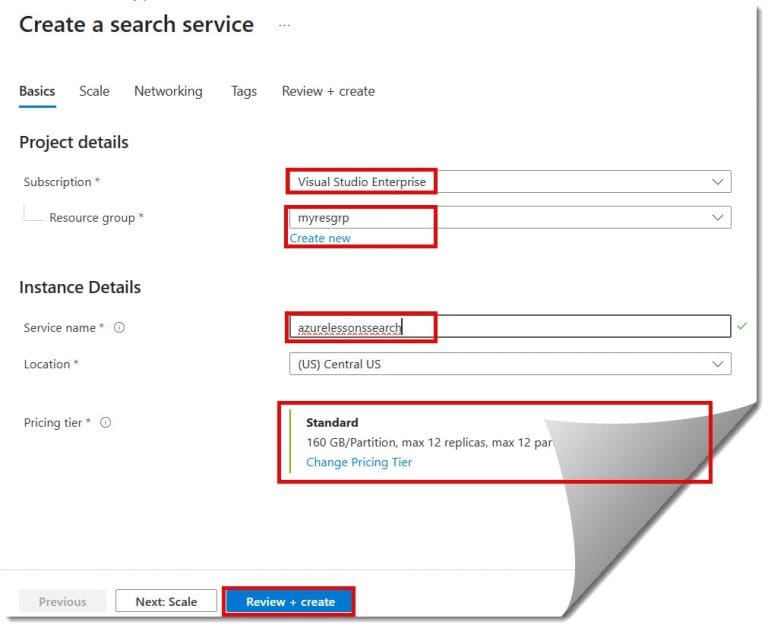Click the Create new resource group link
Image resolution: width=768 pixels, height=628 pixels.
pos(320,238)
